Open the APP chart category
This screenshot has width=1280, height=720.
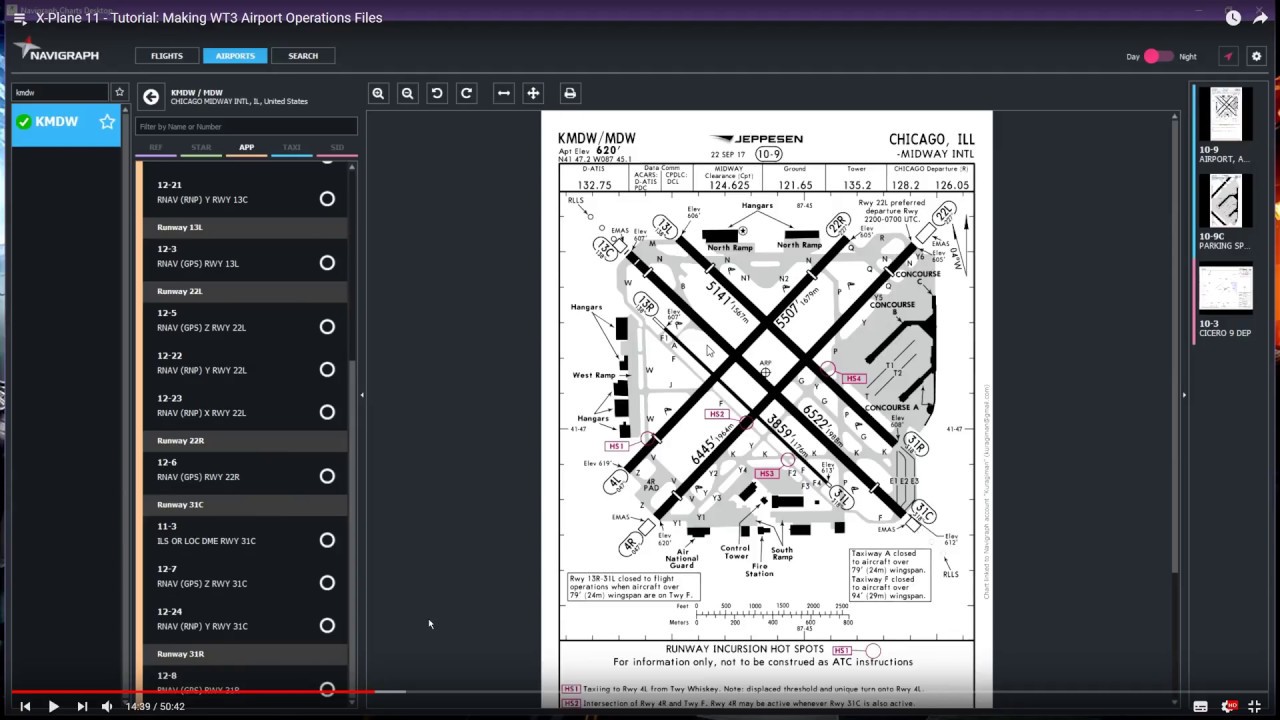(246, 147)
